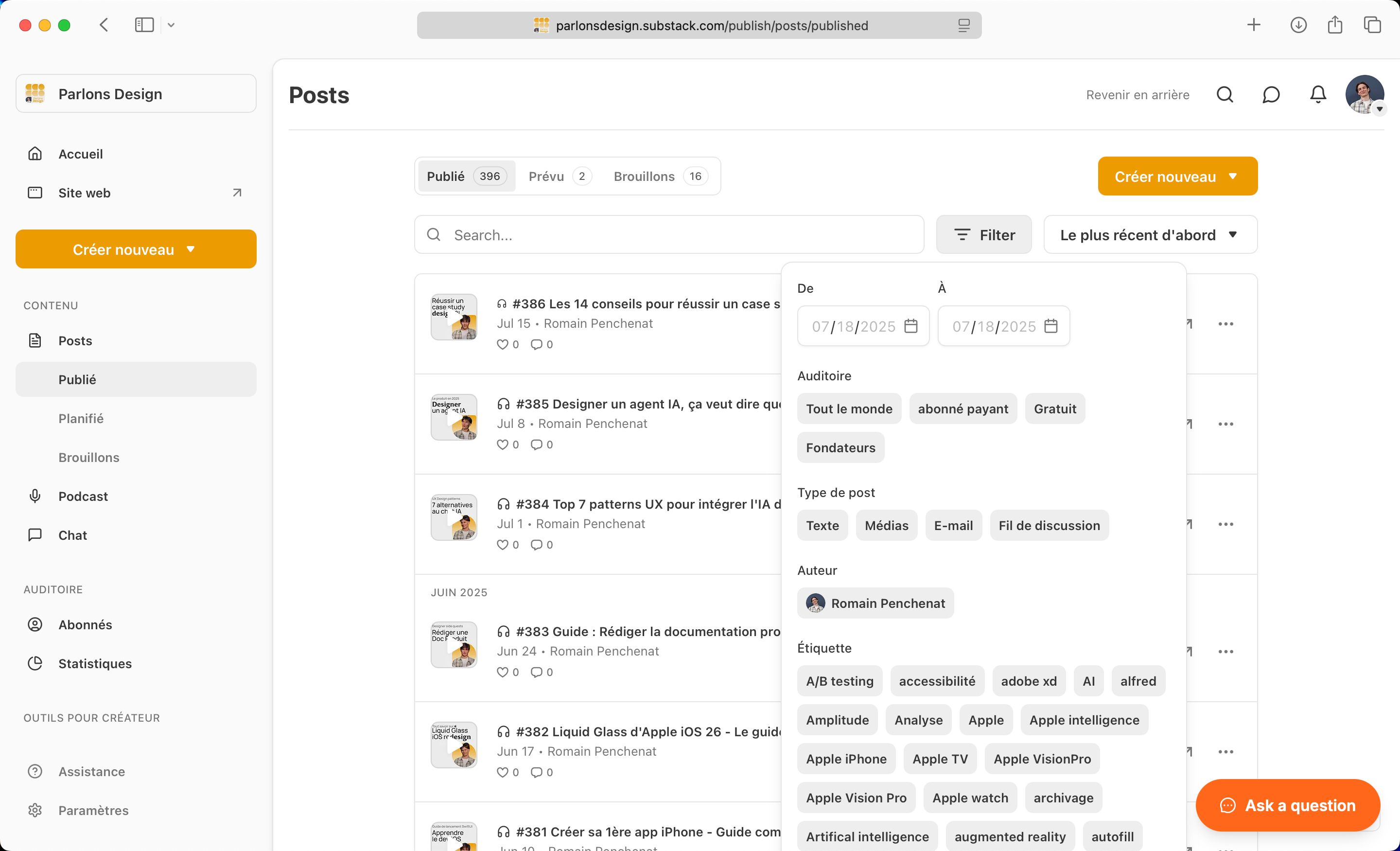Open the Le plus récent d'abord dropdown
Viewport: 1400px width, 851px height.
coord(1150,234)
